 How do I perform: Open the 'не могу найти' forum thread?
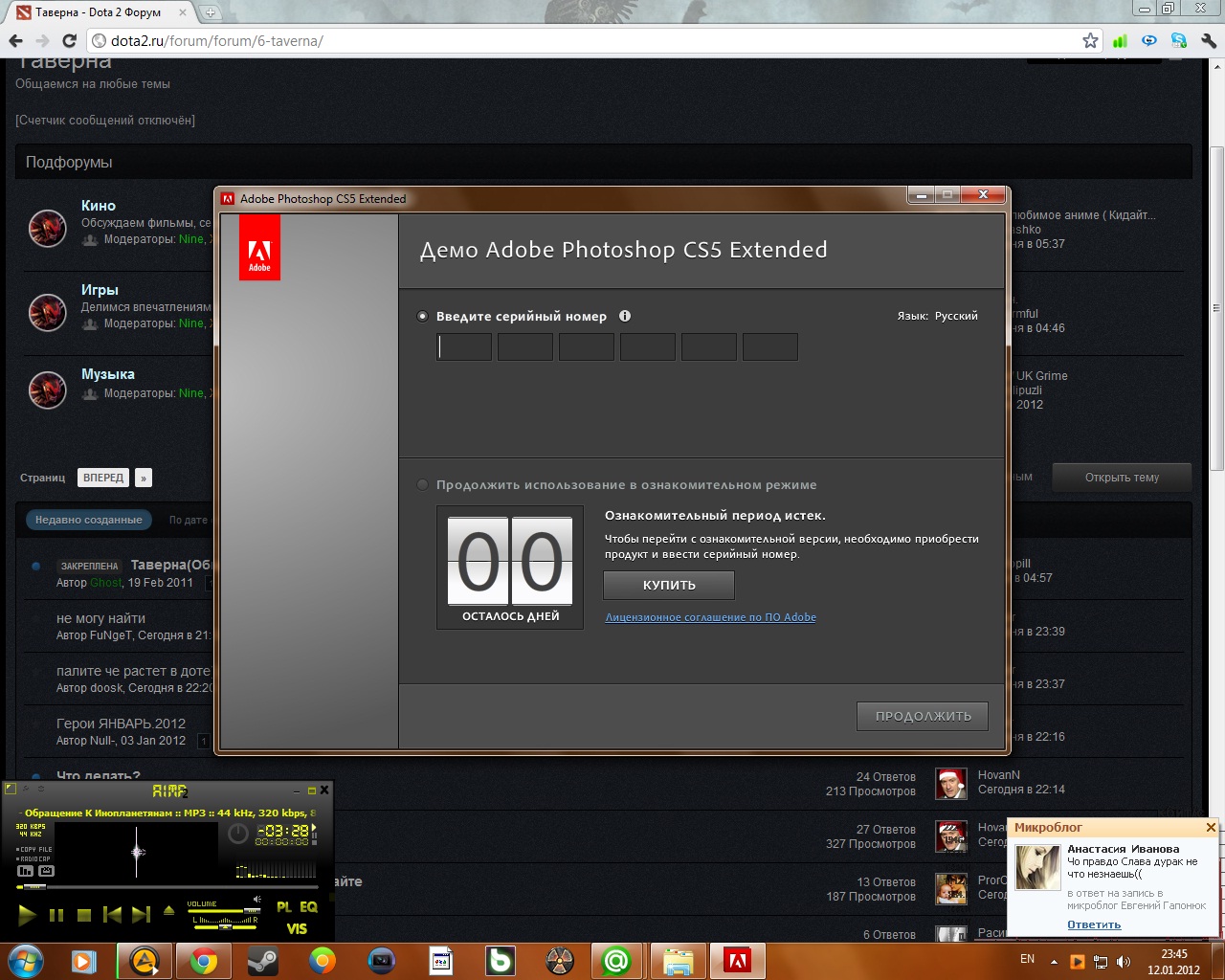click(x=100, y=618)
